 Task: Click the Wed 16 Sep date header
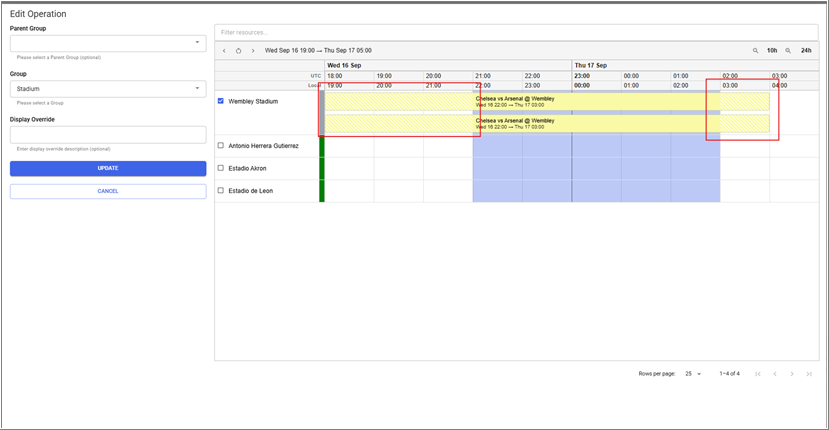(x=344, y=66)
